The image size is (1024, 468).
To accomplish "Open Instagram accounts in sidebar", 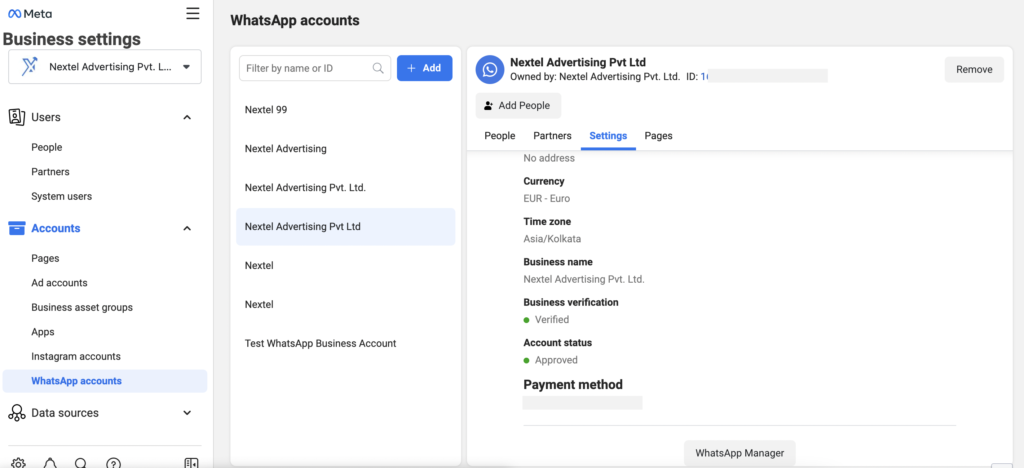I will coord(76,357).
